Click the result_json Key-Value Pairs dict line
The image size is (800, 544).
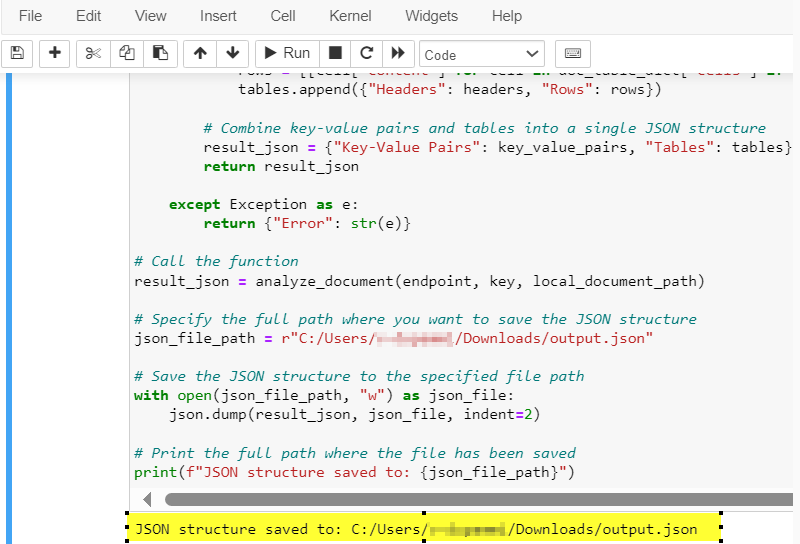[x=497, y=147]
